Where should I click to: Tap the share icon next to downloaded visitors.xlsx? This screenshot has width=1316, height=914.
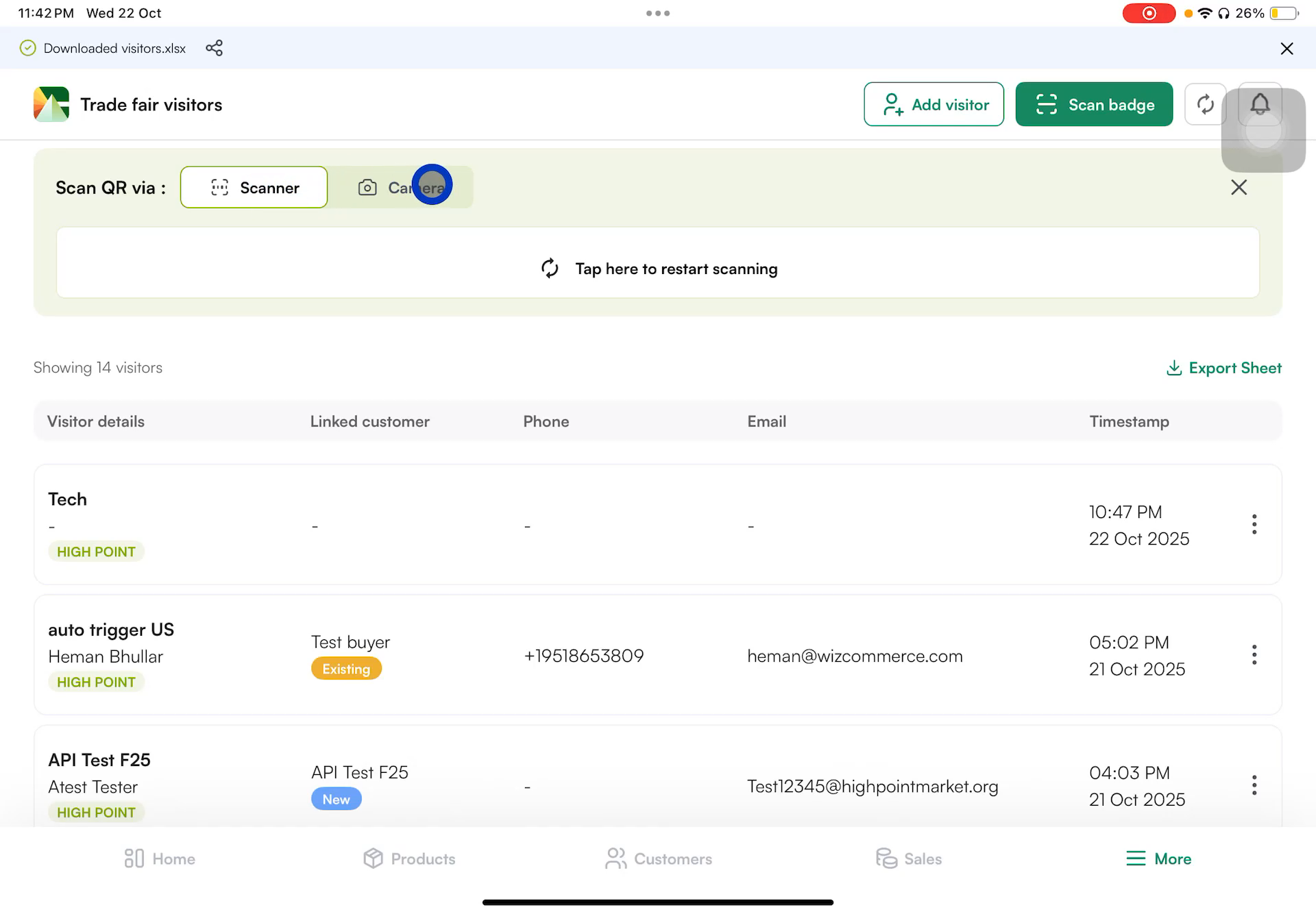(x=215, y=48)
